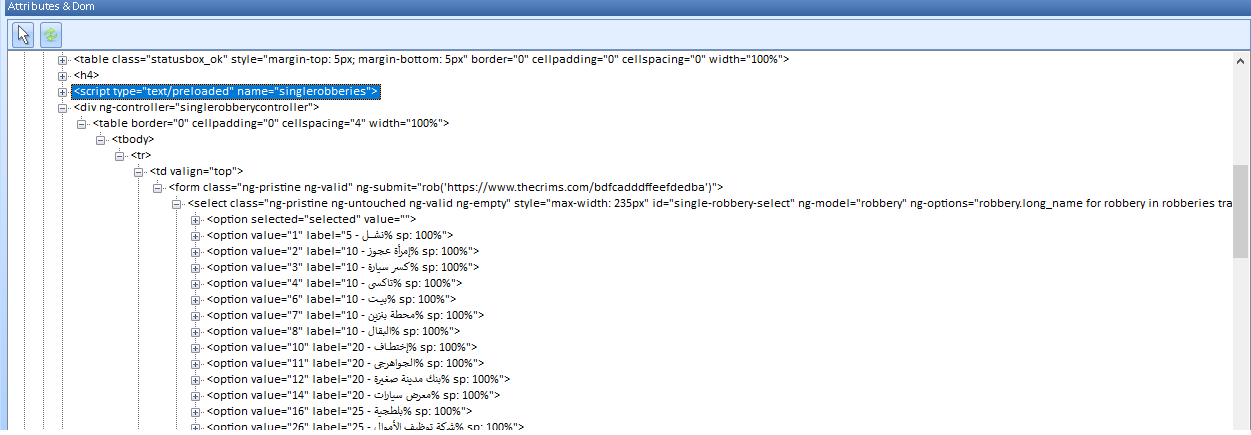Click the vertical scrollbar thumb

tap(1241, 212)
